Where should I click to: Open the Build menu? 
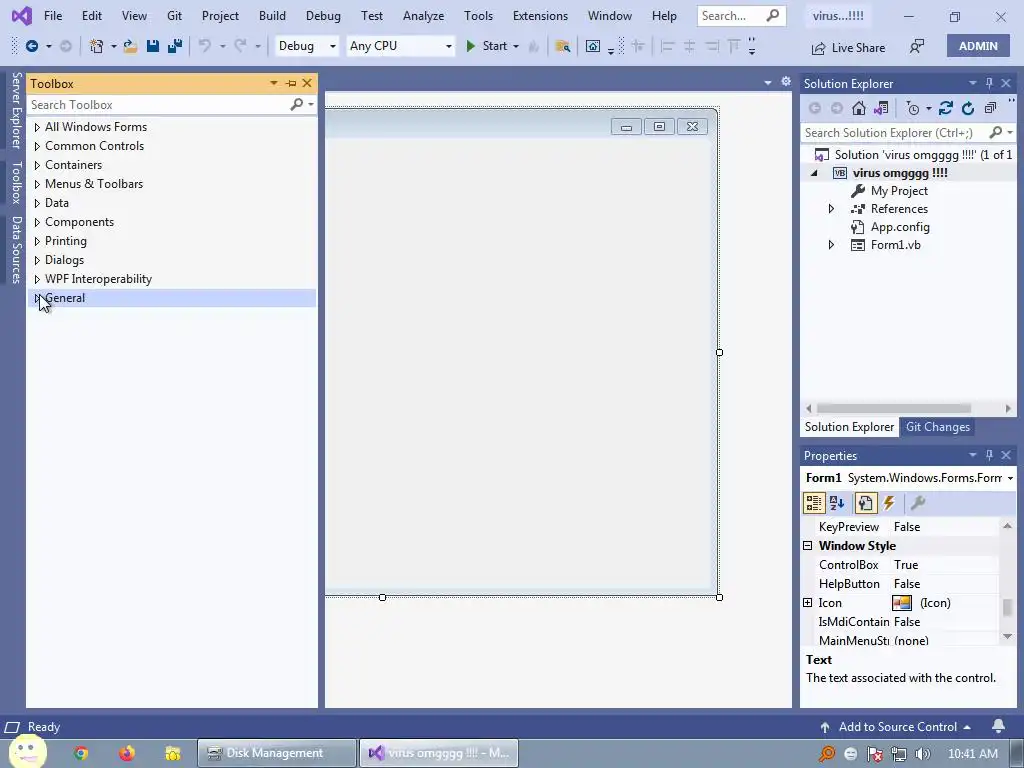click(x=272, y=16)
